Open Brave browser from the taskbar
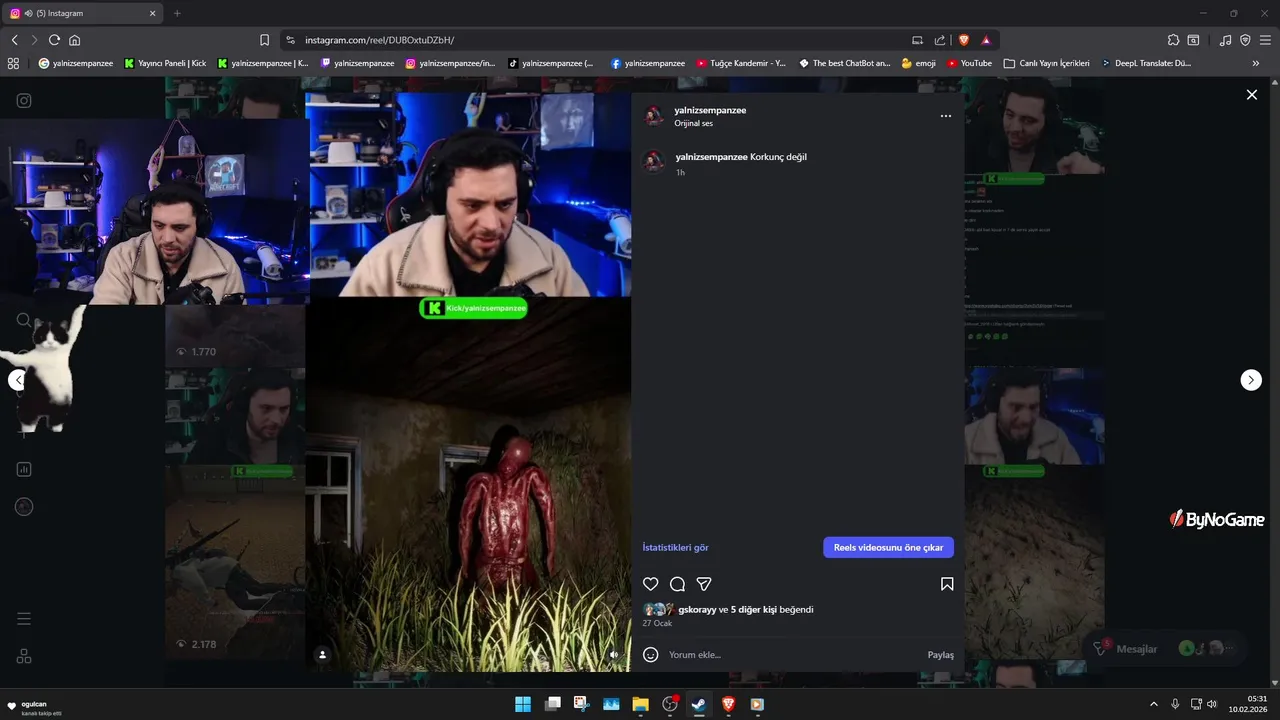This screenshot has width=1280, height=720. point(728,704)
